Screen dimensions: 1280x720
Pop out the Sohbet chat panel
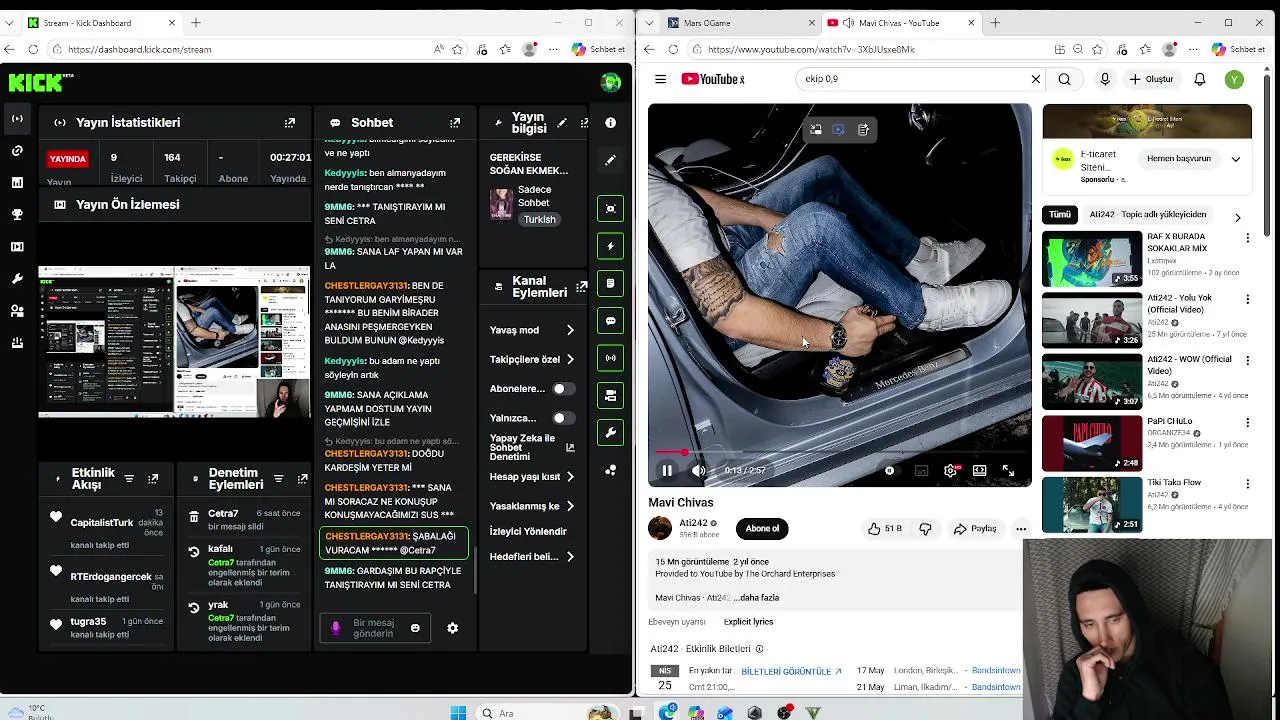(x=455, y=123)
